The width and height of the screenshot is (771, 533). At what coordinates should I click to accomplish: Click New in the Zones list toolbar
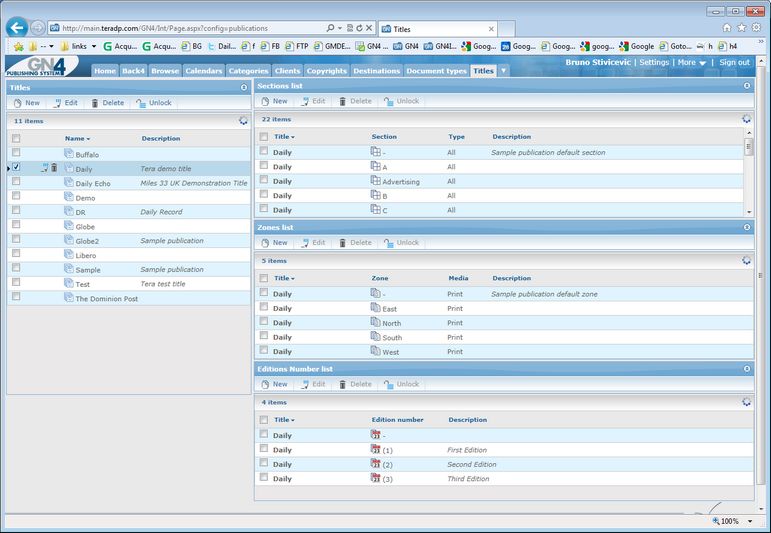[274, 242]
